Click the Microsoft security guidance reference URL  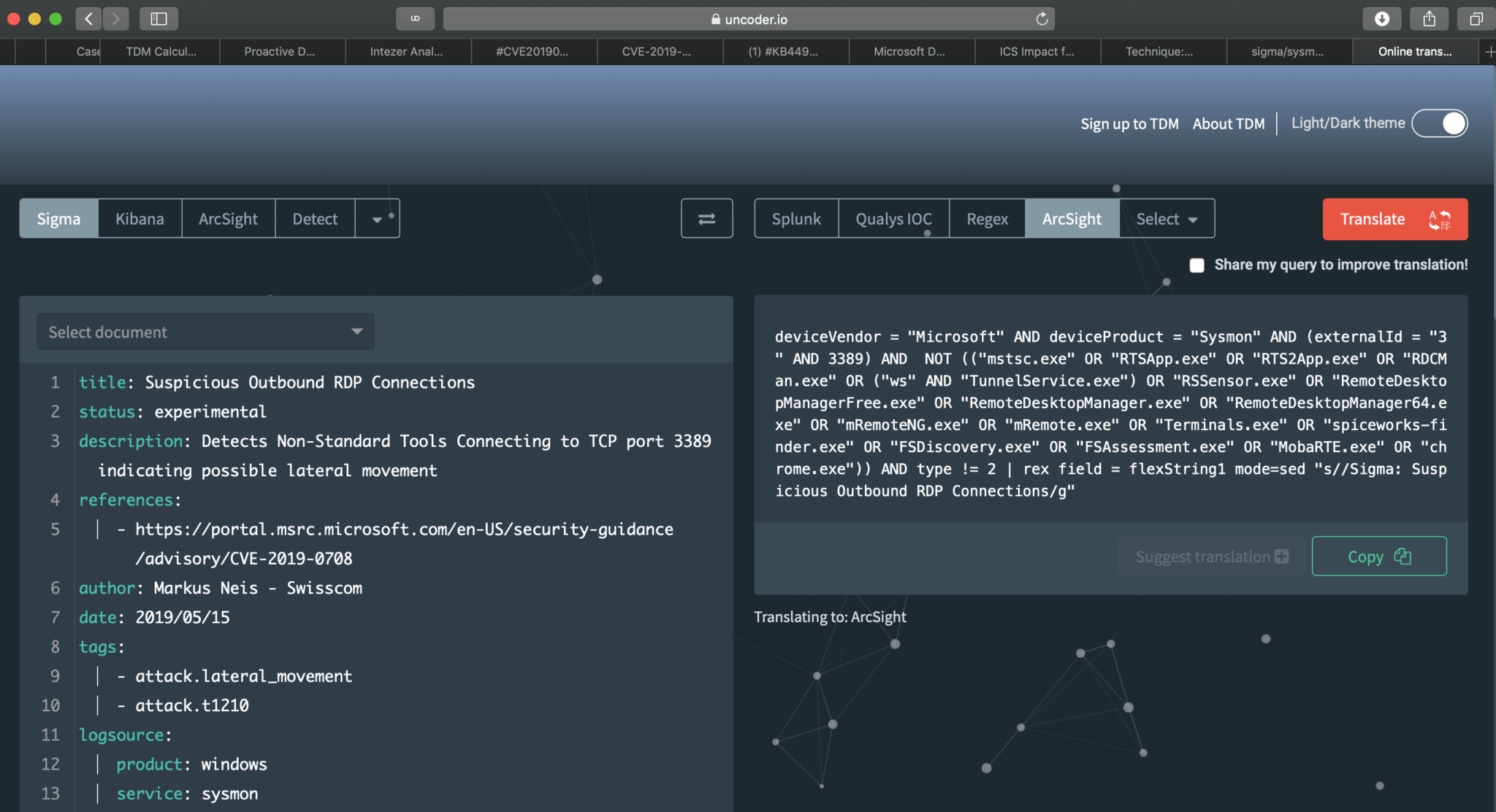click(404, 529)
